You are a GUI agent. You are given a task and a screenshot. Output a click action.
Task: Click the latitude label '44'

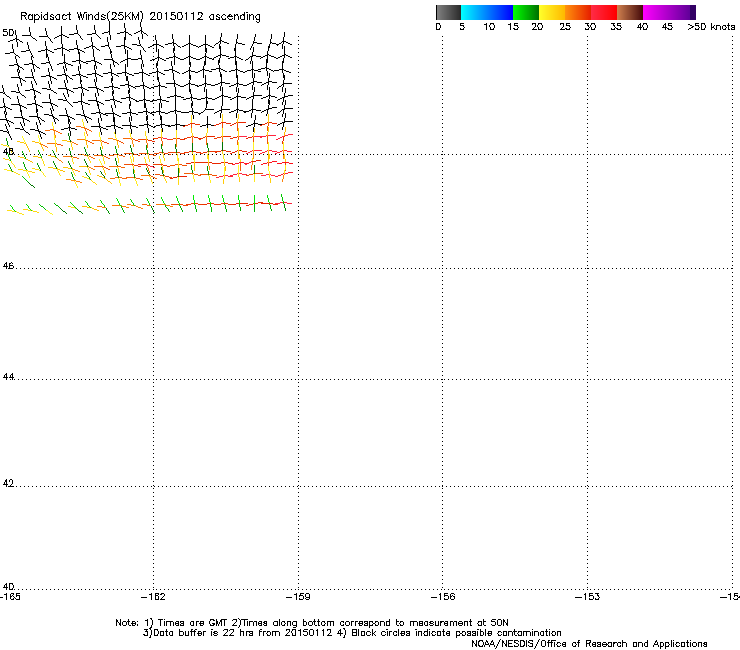[8, 377]
